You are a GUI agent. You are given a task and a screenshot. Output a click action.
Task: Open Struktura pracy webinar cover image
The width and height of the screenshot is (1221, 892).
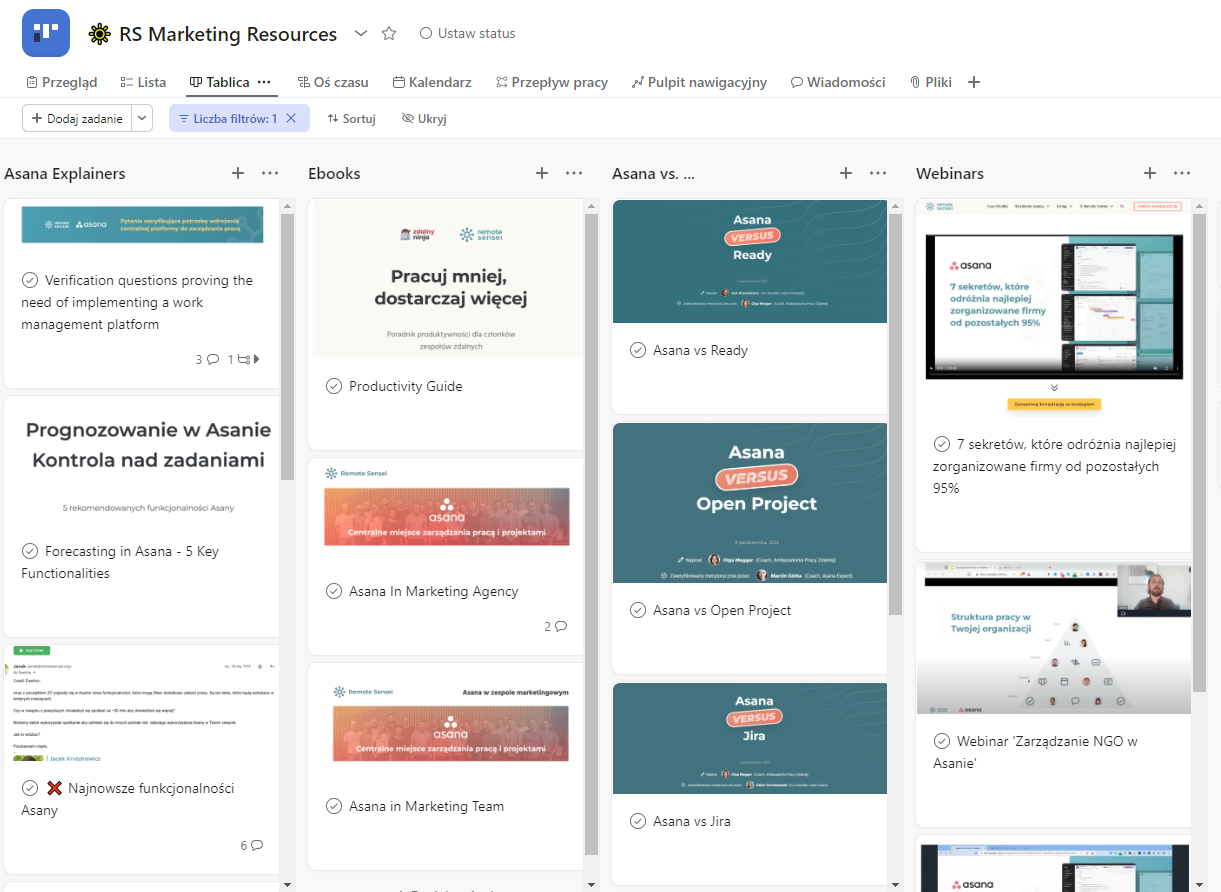coord(1054,638)
